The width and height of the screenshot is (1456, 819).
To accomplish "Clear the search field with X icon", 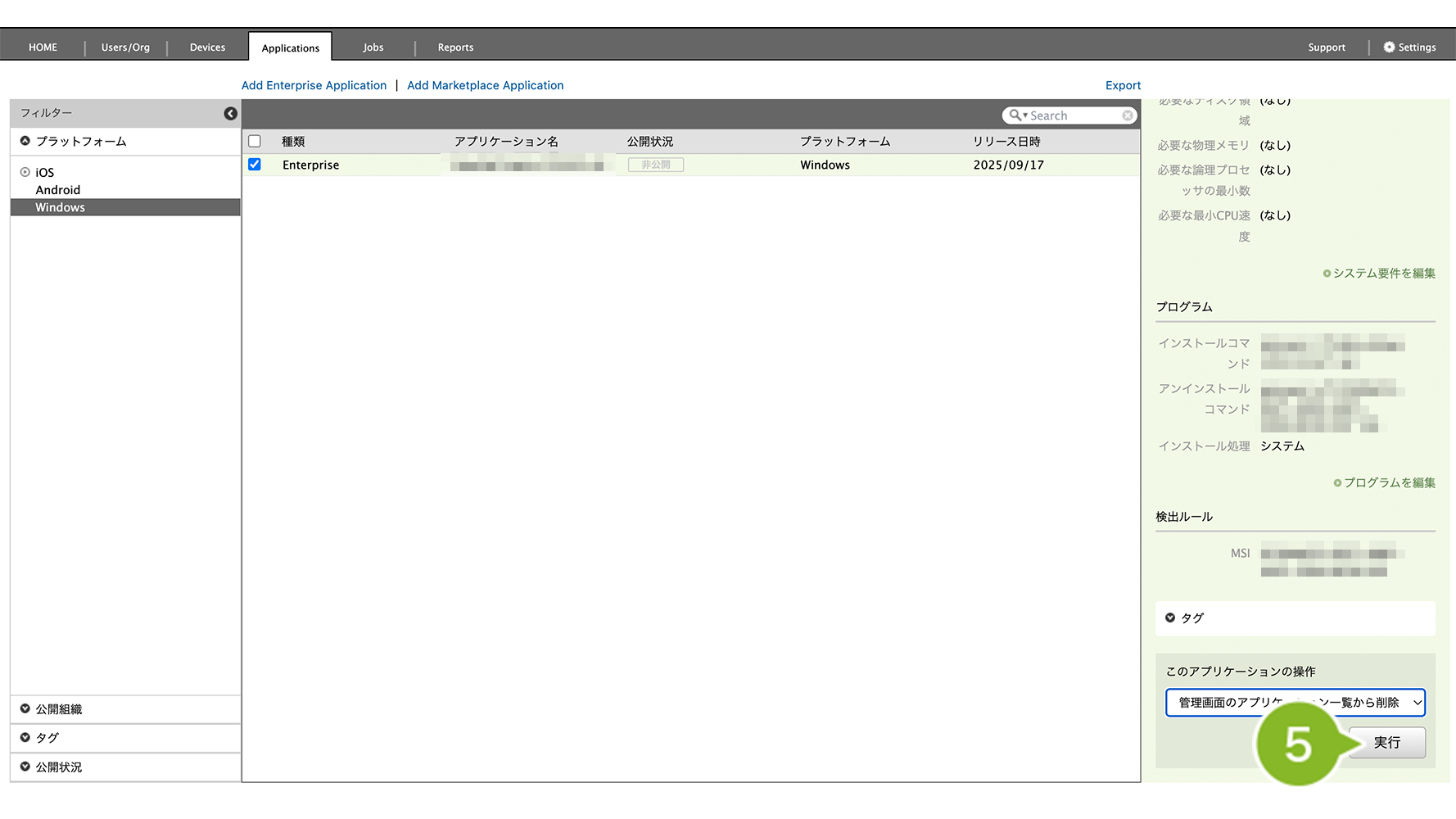I will (1128, 115).
